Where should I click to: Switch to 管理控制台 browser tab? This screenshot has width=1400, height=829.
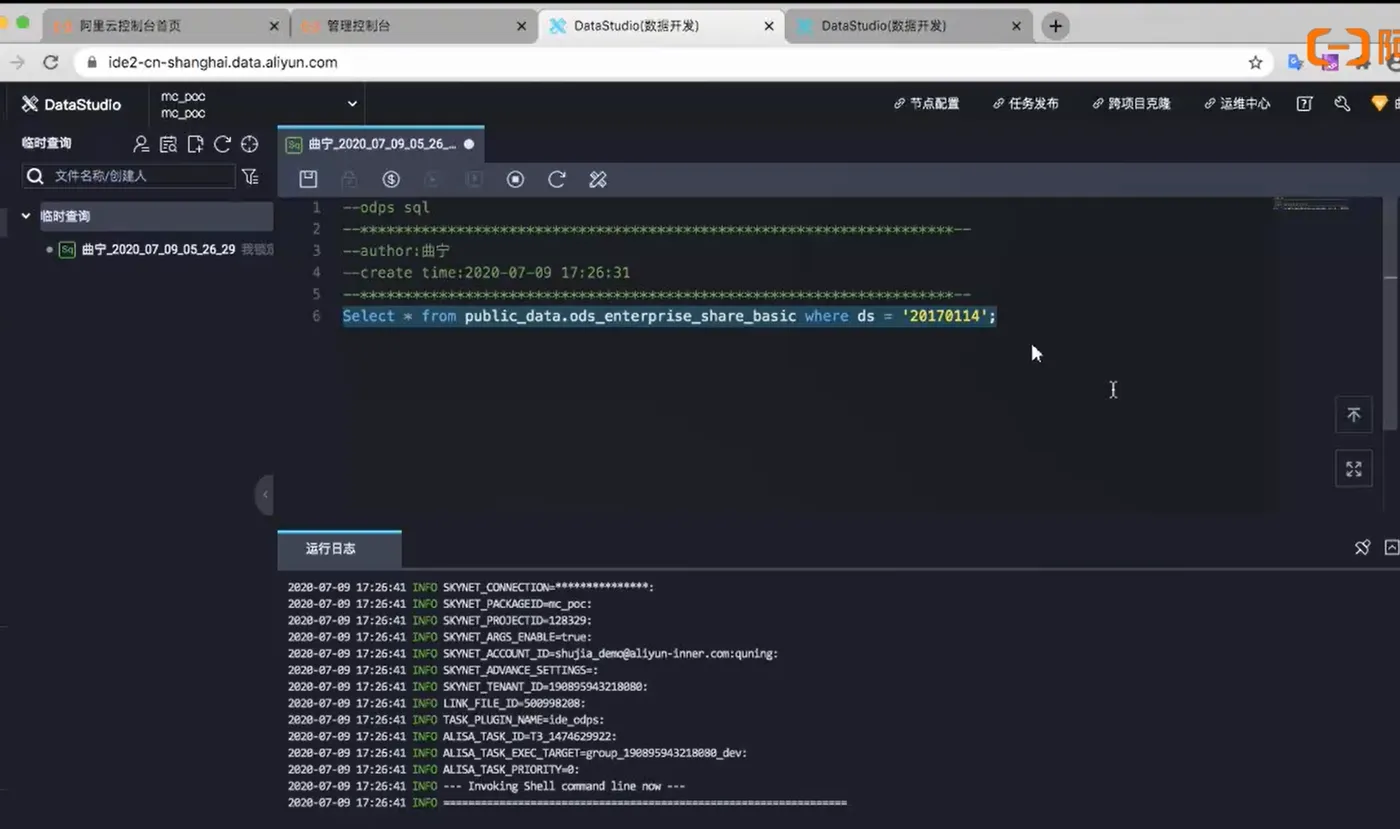[x=414, y=26]
